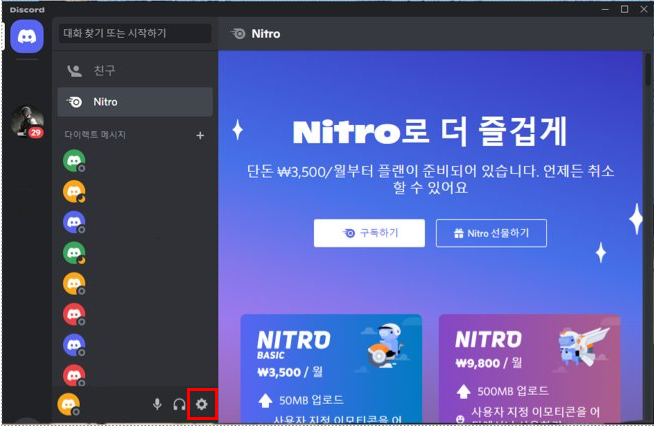Click the conversation search field
This screenshot has height=426, width=654.
[135, 33]
